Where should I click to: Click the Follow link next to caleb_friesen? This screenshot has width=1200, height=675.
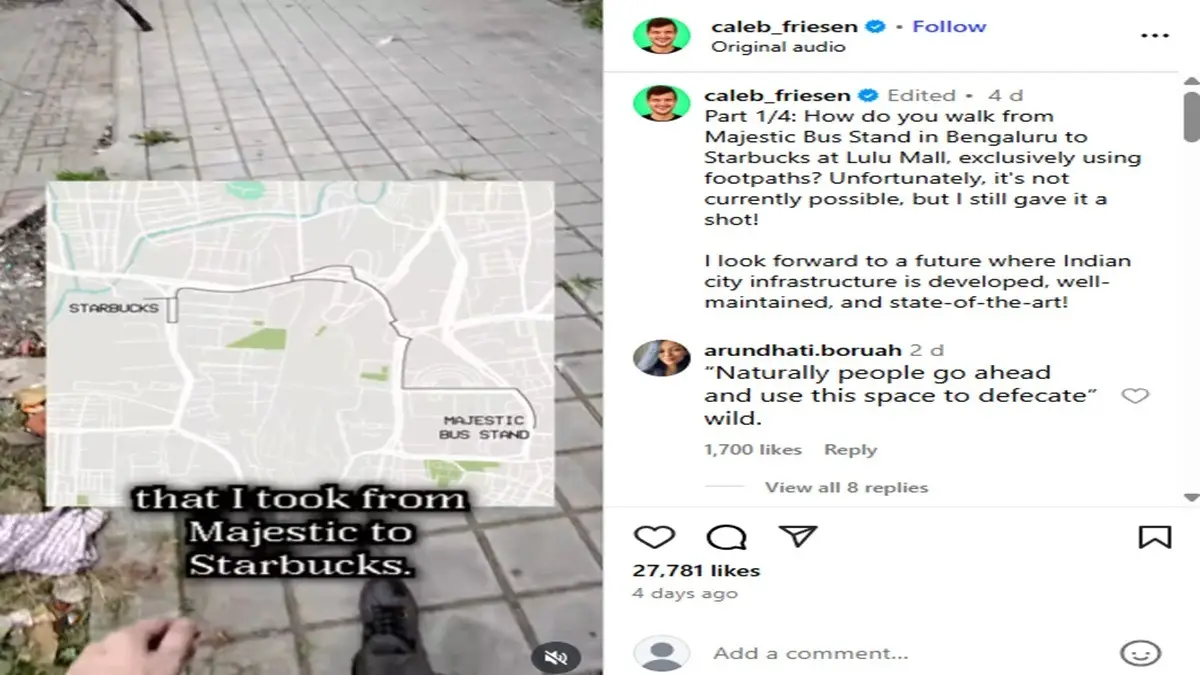pos(949,26)
